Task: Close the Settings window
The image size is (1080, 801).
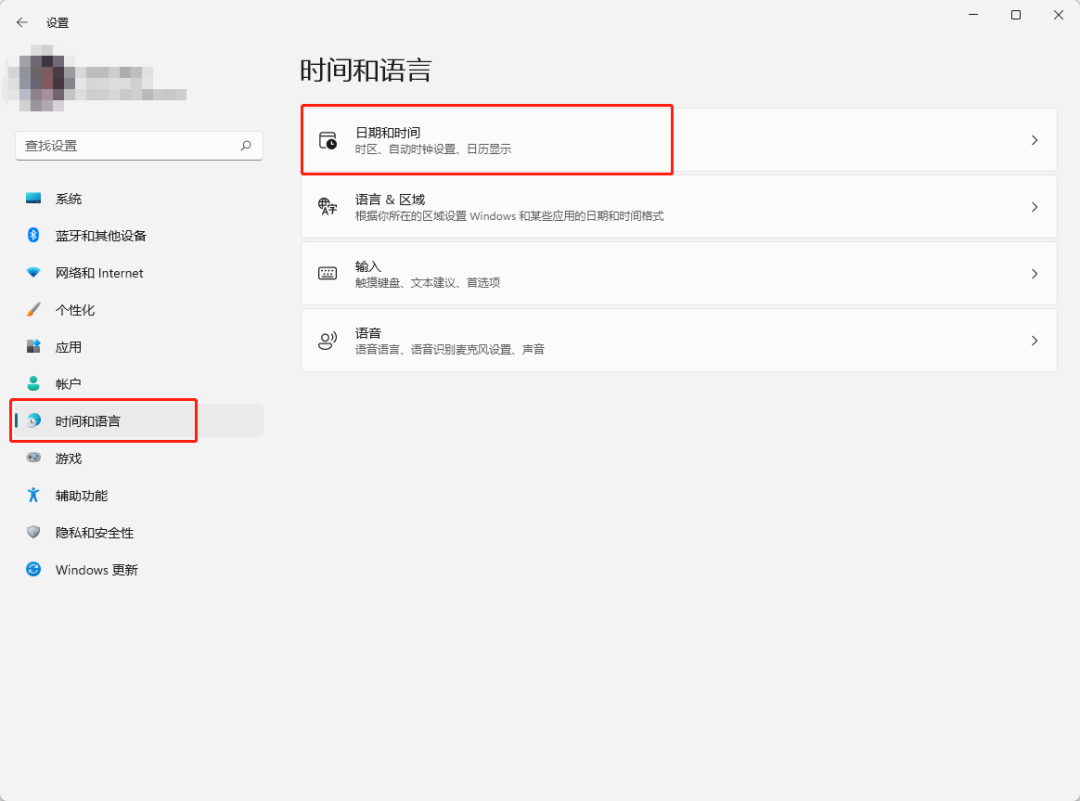Action: point(1059,14)
